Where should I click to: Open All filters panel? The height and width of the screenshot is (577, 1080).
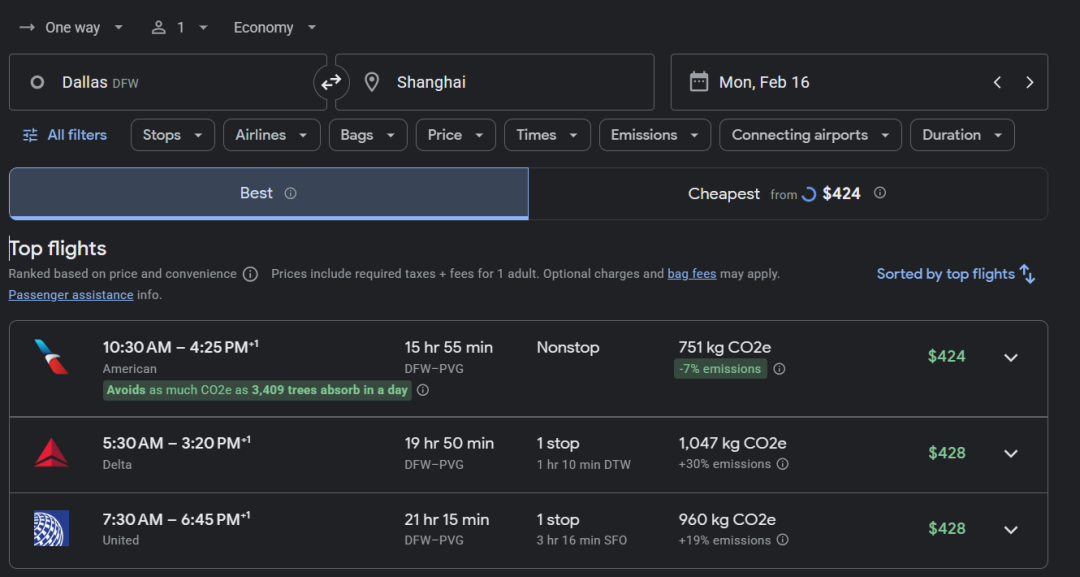[65, 135]
